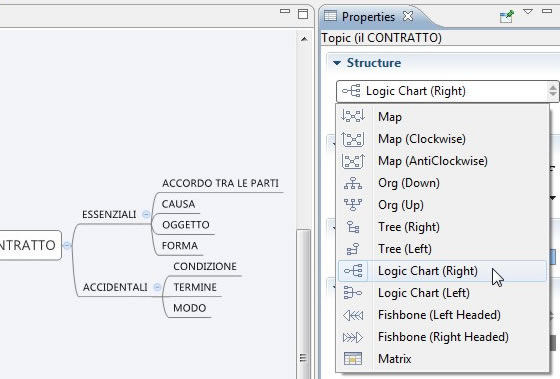Click the editor vertical scrollbar thumb
Screen dimensions: 560x379
(304, 304)
